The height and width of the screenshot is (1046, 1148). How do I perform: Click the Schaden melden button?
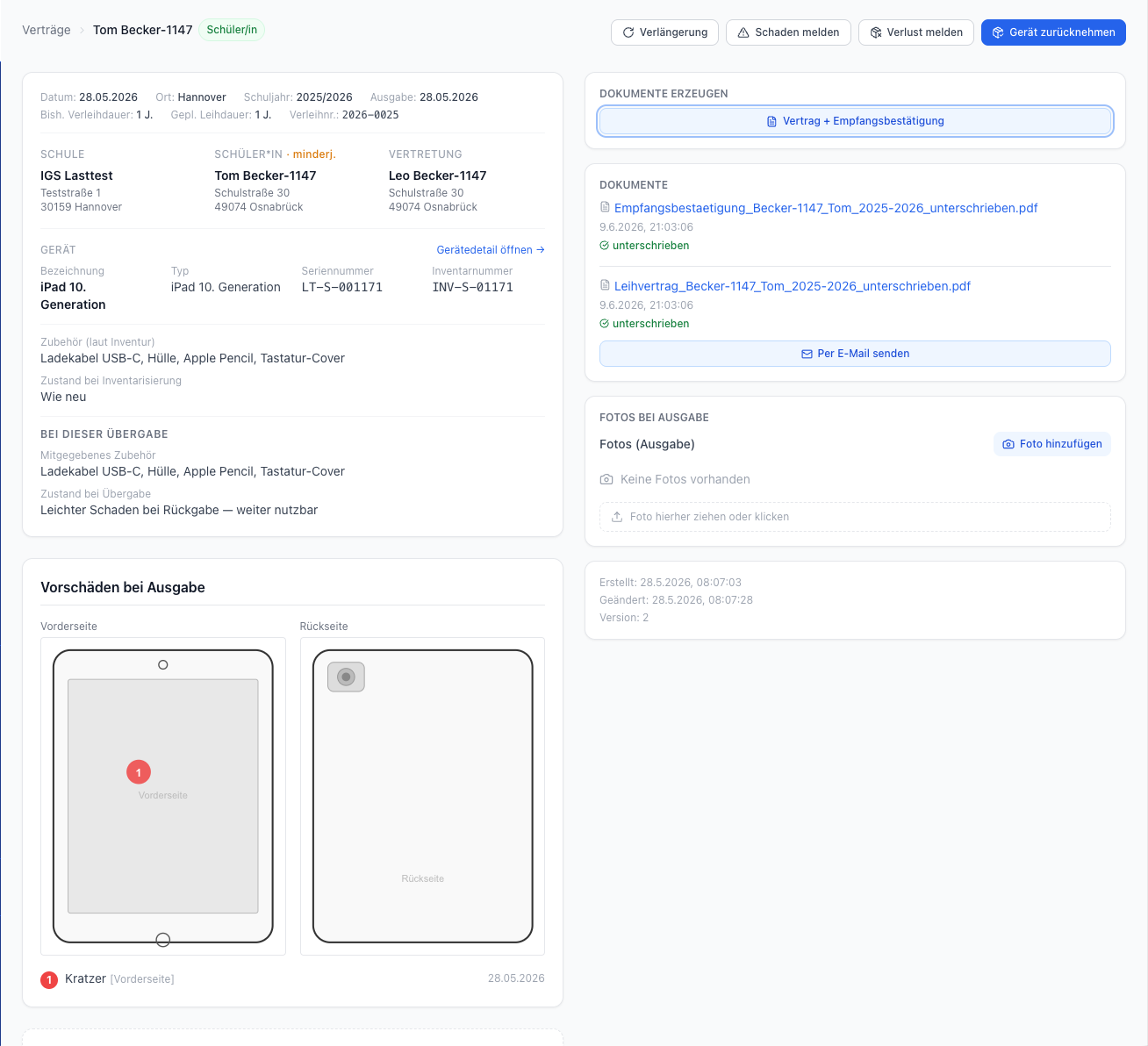(x=788, y=32)
